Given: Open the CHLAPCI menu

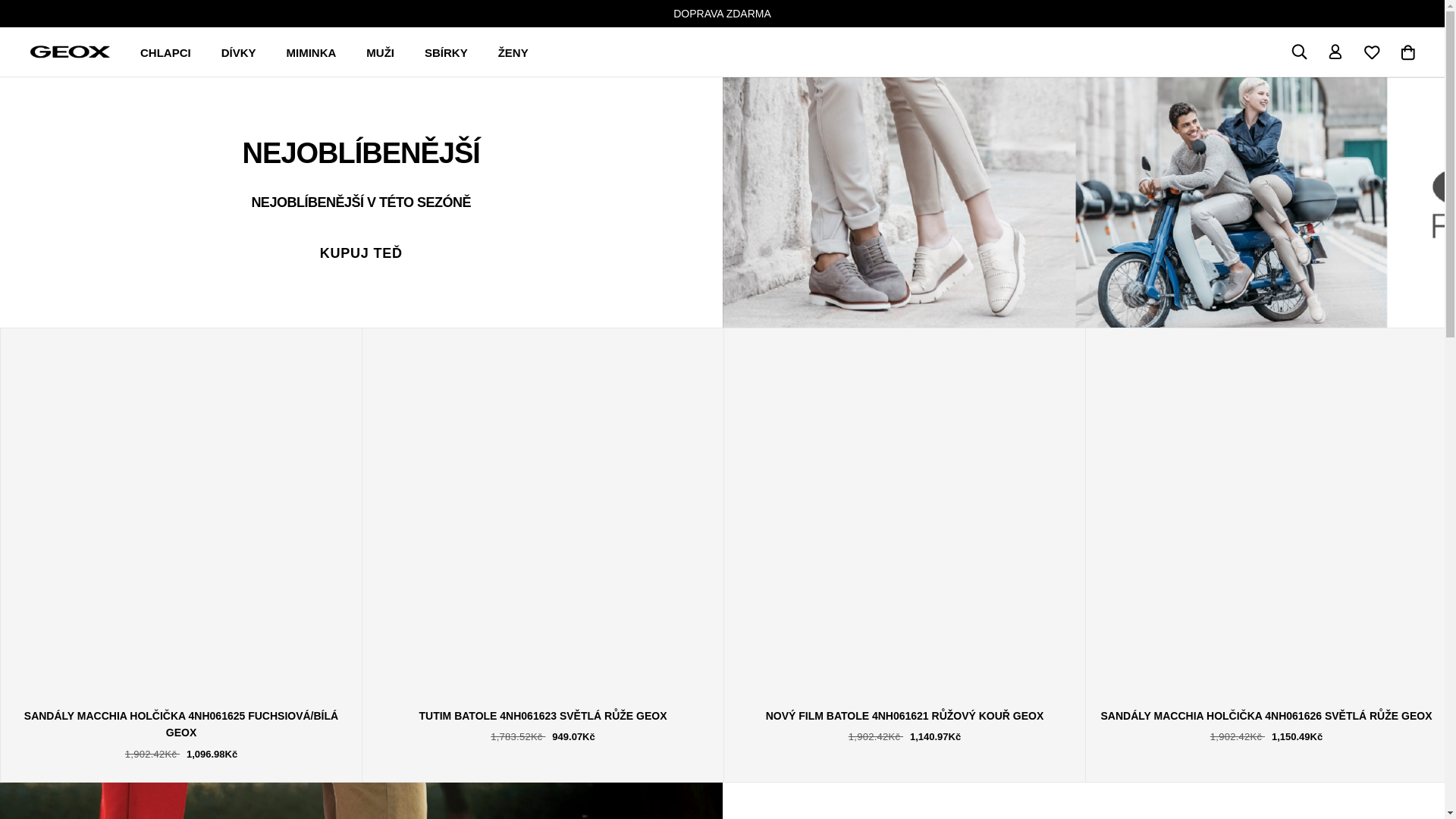Looking at the screenshot, I should 165,53.
